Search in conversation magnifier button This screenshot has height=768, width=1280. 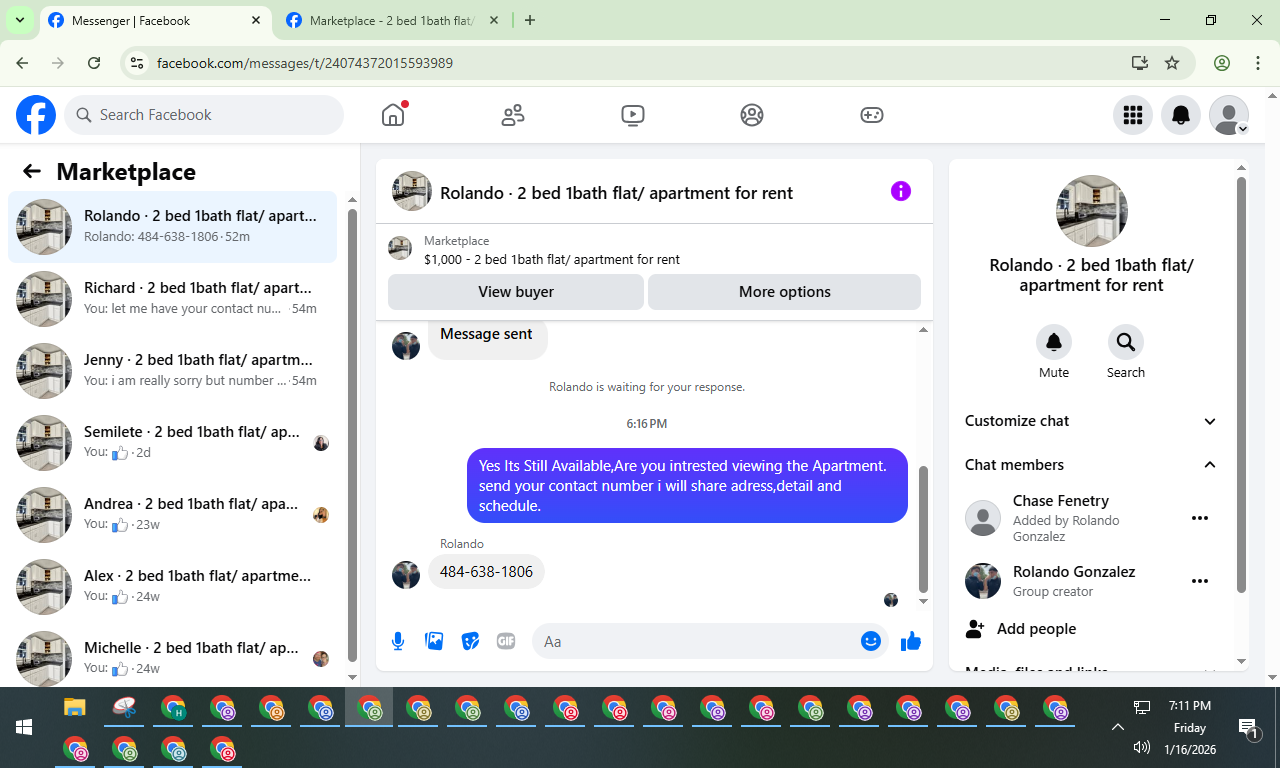pyautogui.click(x=1126, y=342)
